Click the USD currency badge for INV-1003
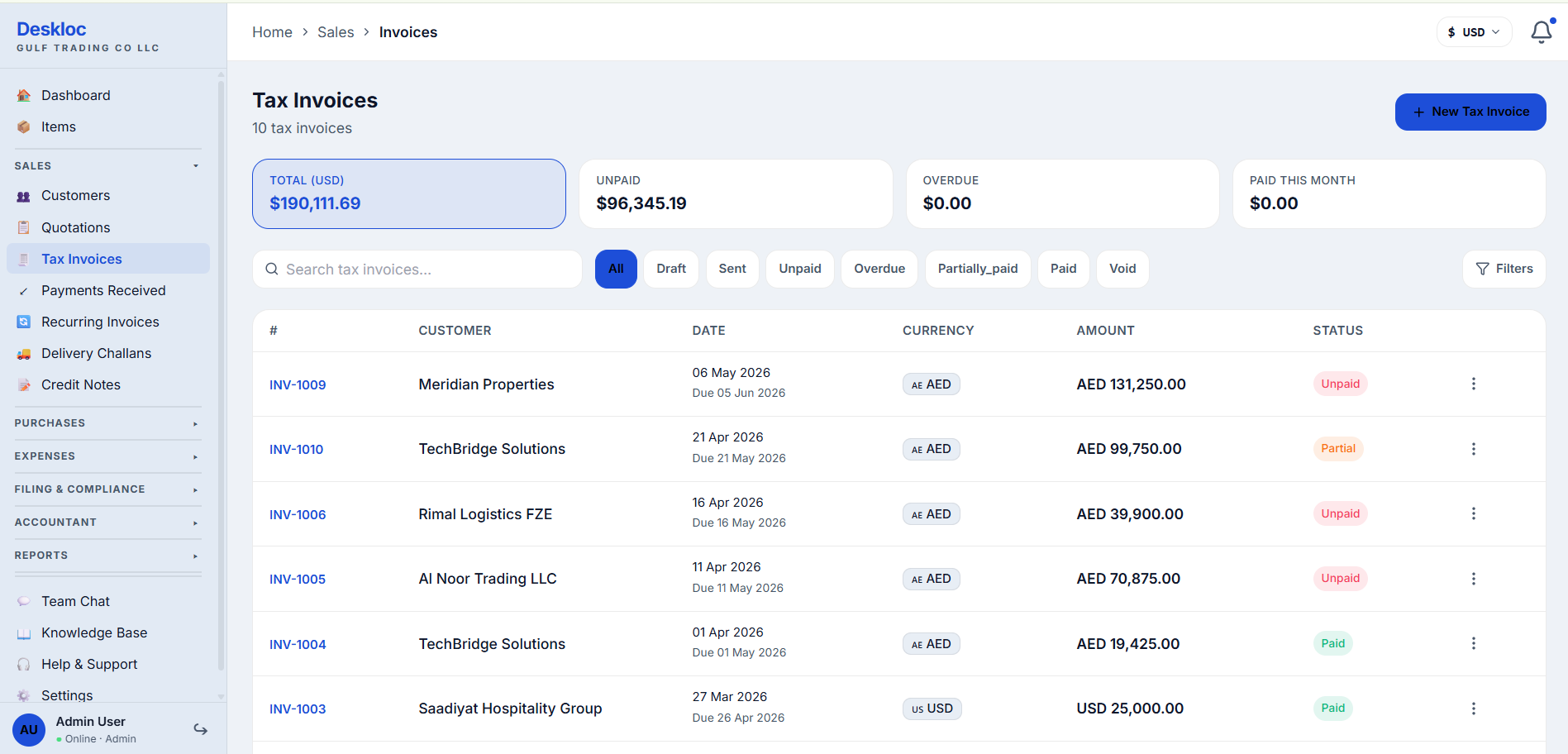1568x754 pixels. tap(932, 709)
